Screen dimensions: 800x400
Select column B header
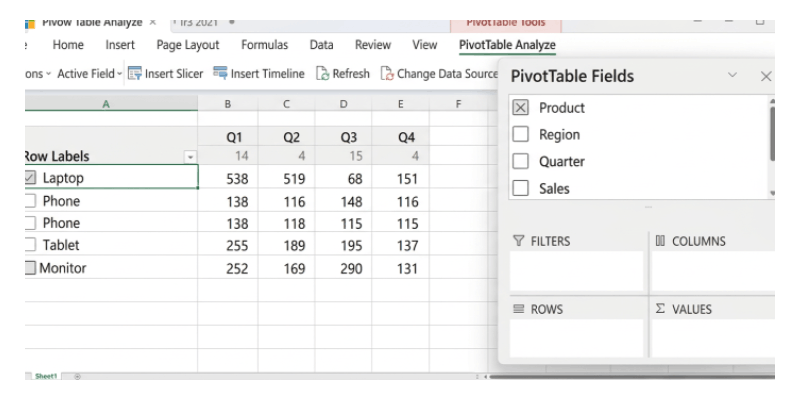point(228,104)
